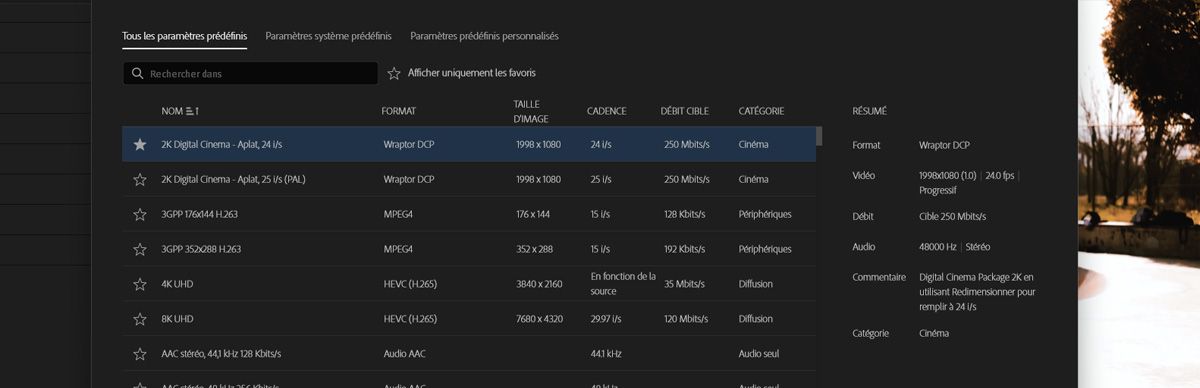Favorite AAC stéréo 44,1 kHz 128 Kbits/s star

click(140, 354)
